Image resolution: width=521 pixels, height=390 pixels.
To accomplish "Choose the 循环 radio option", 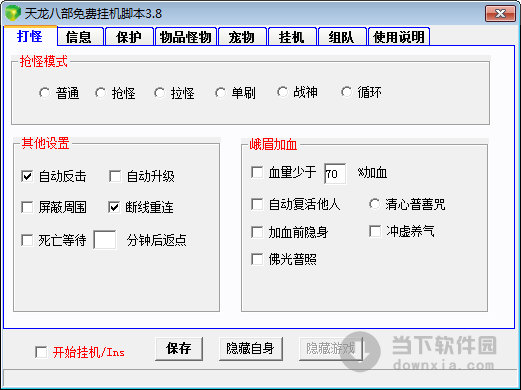I will (346, 92).
